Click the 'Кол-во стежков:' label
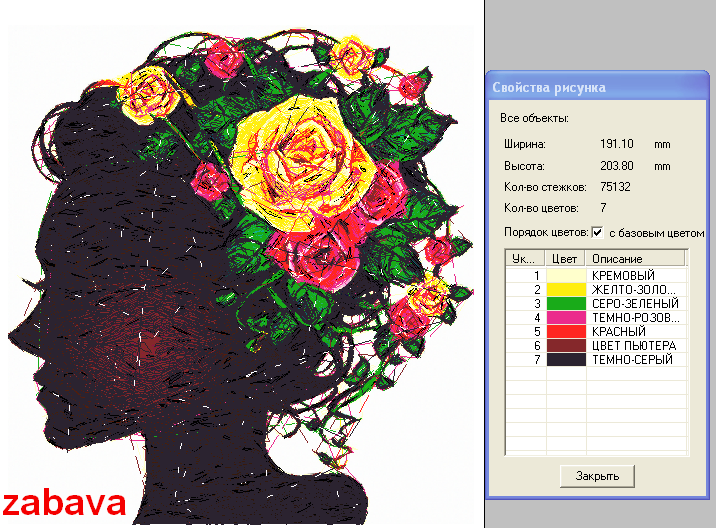Screen dimensions: 716x528 tap(545, 187)
